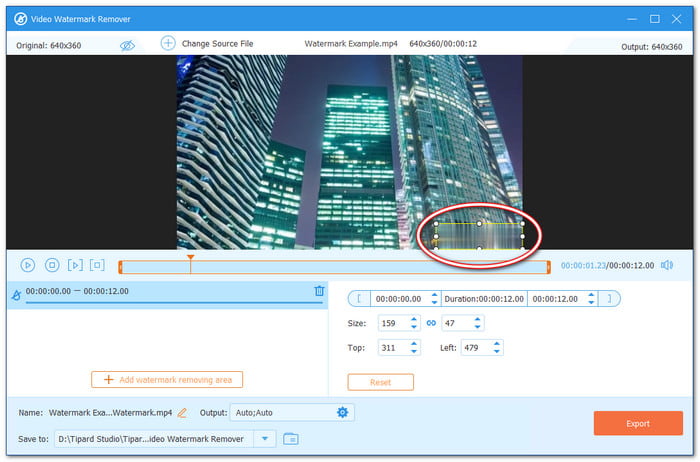Decrease the end time value

click(x=591, y=303)
